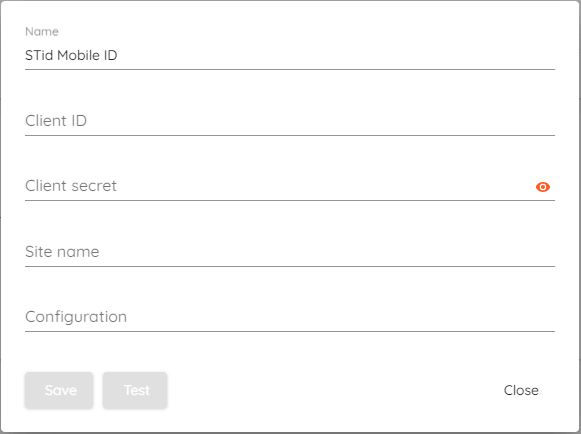
Task: Focus the Client ID input field
Action: [x=290, y=121]
